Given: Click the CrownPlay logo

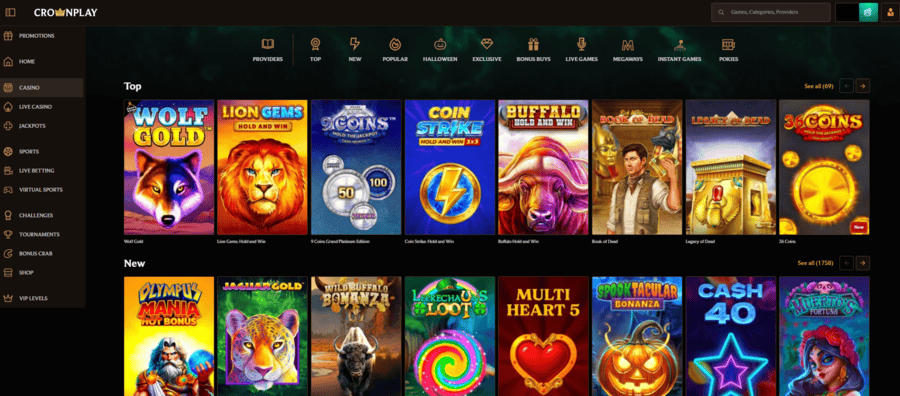Looking at the screenshot, I should pyautogui.click(x=65, y=12).
